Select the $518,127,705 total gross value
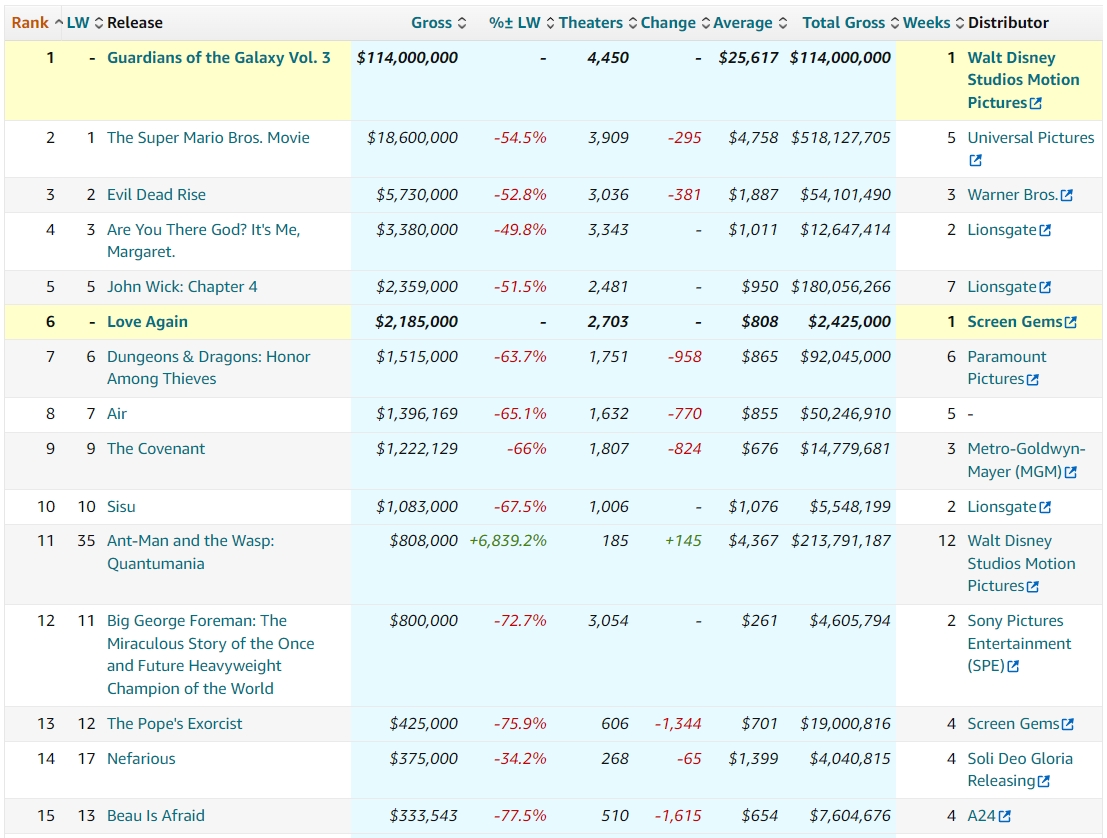Screen dimensions: 1107x838 [x=841, y=138]
